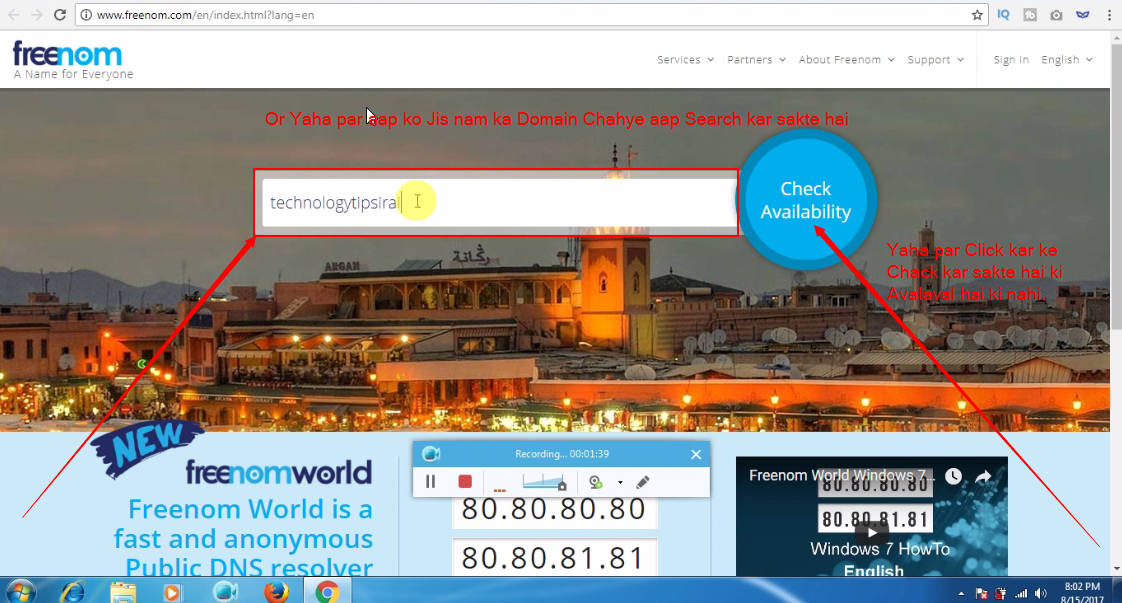Click the 80.80.80.80 DNS address
The width and height of the screenshot is (1122, 603).
[554, 509]
